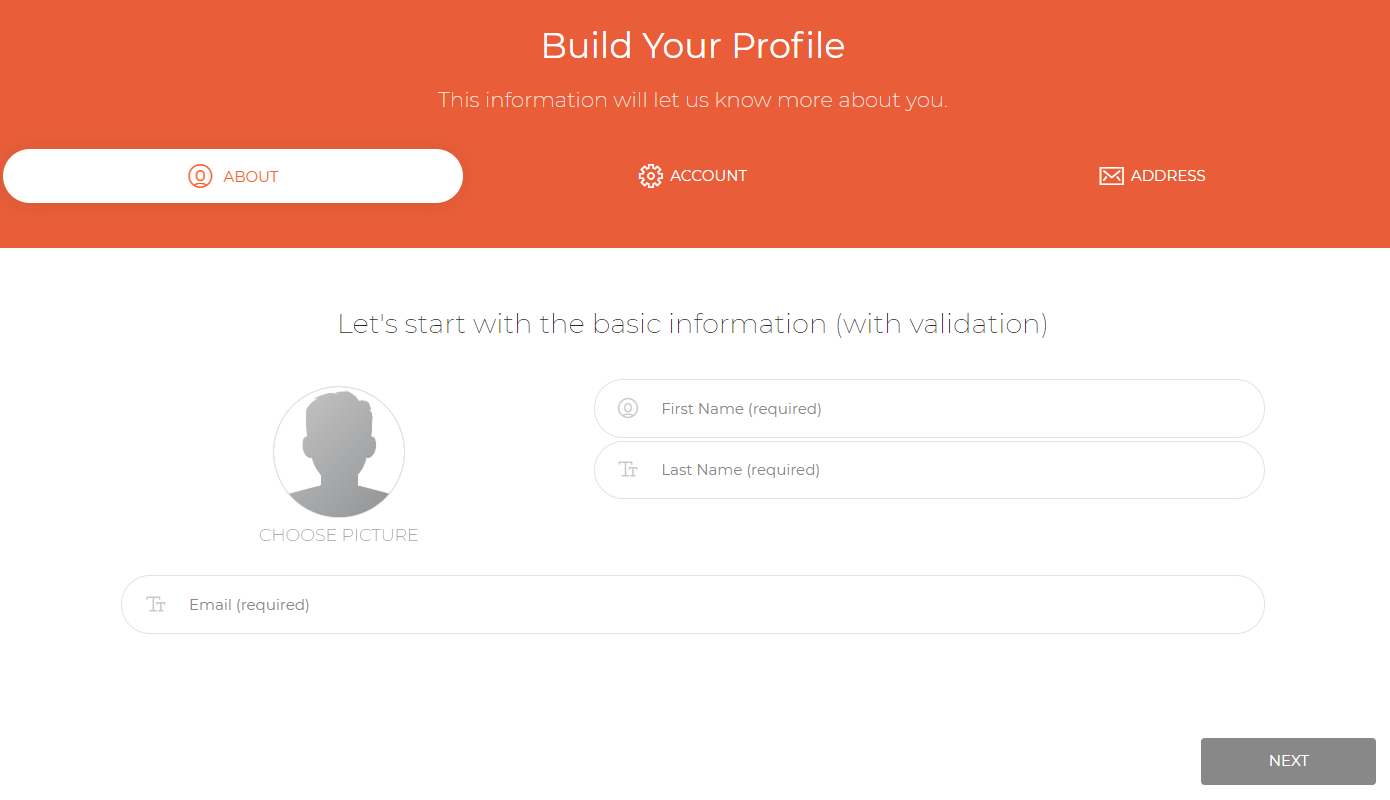Click the Next button
Viewport: 1390px width, 800px height.
[1288, 761]
